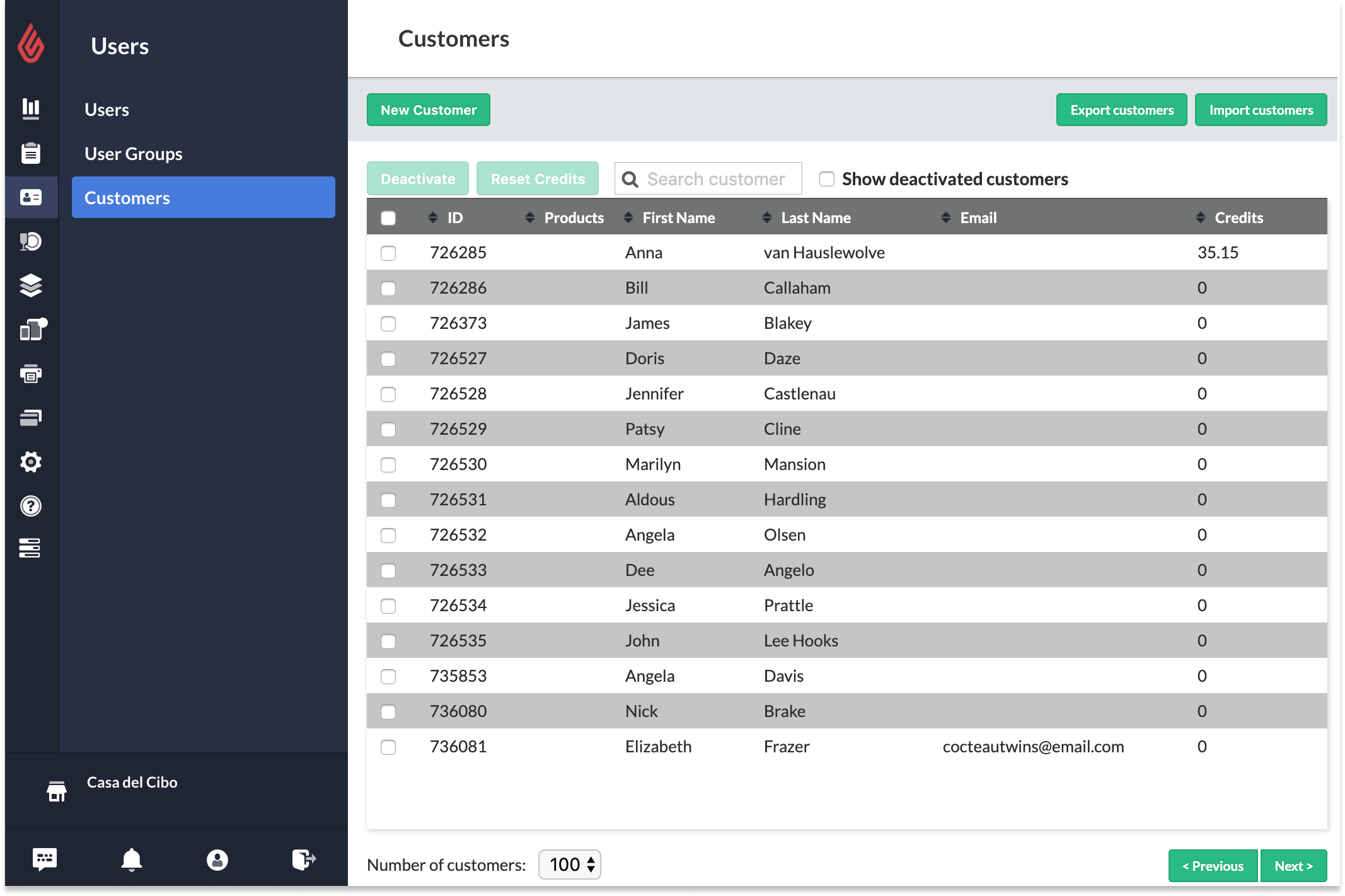Tick the checkbox for Elizabeth Frazer

[388, 747]
